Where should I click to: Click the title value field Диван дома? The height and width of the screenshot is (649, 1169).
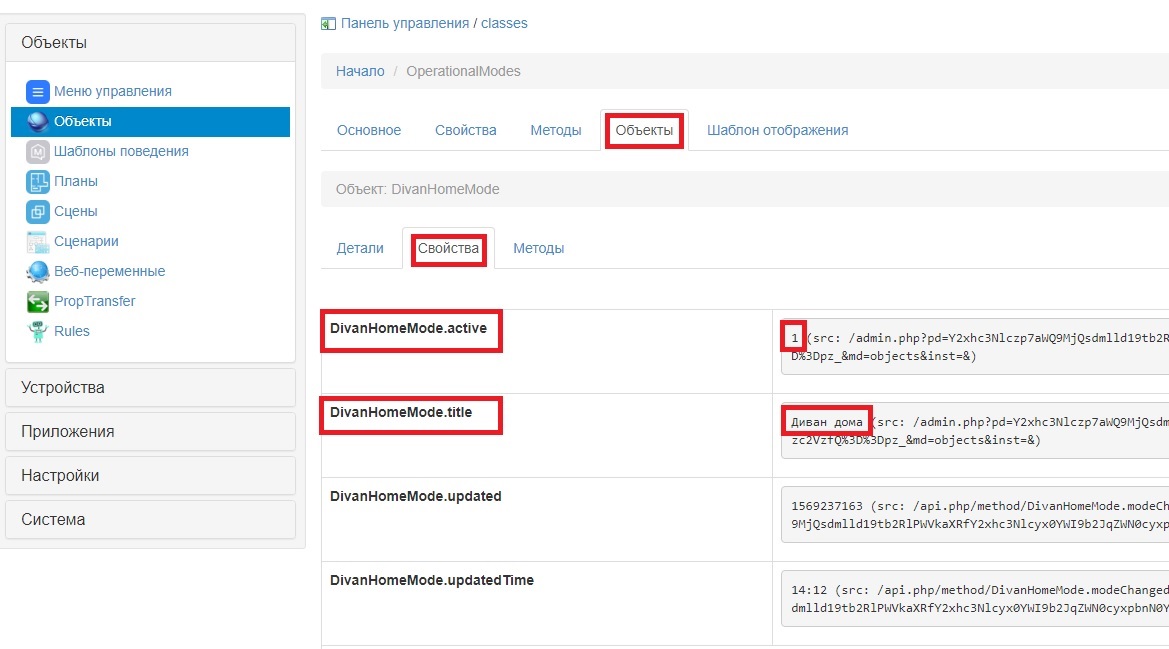[975, 431]
